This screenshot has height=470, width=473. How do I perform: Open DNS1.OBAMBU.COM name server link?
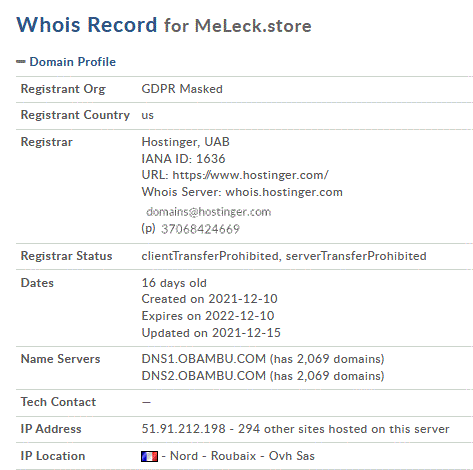coord(204,359)
